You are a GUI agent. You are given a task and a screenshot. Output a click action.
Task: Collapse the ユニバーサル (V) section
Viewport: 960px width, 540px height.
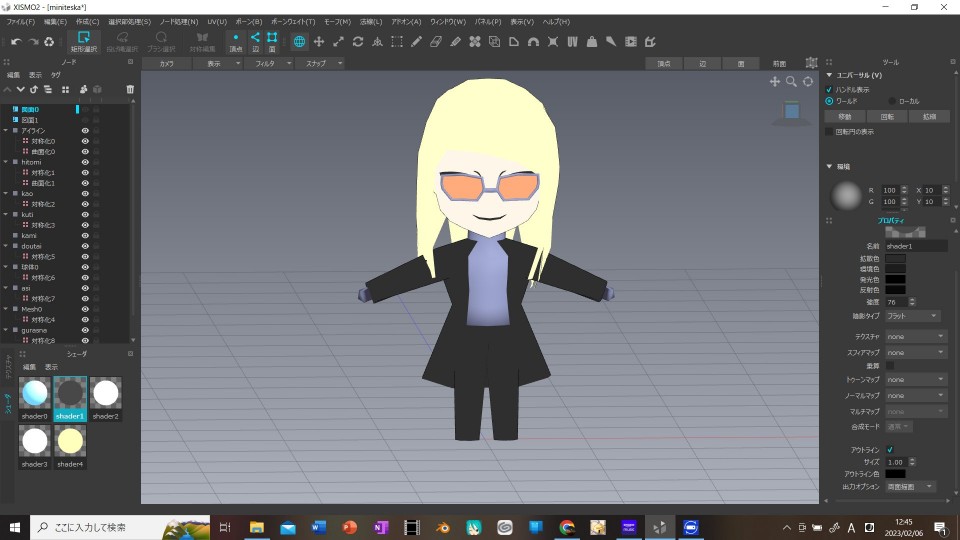coord(829,75)
